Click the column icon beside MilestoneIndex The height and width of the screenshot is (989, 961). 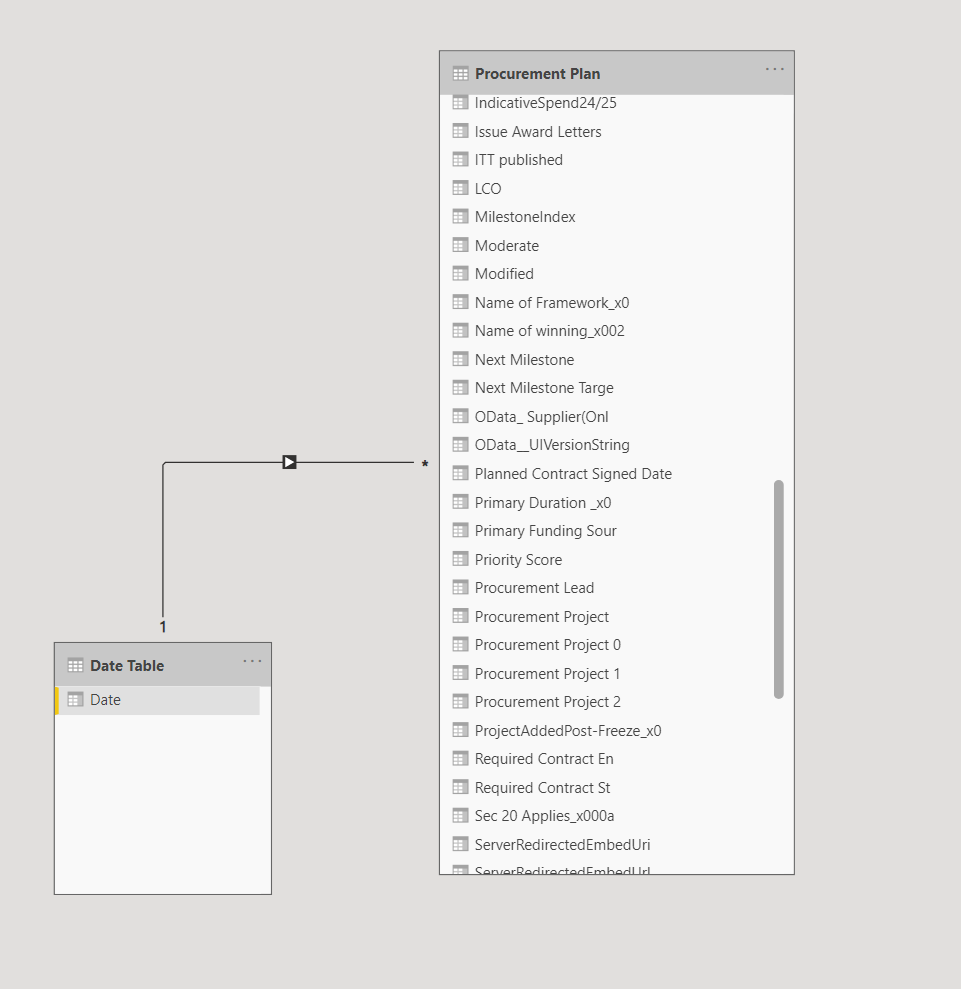pos(460,216)
